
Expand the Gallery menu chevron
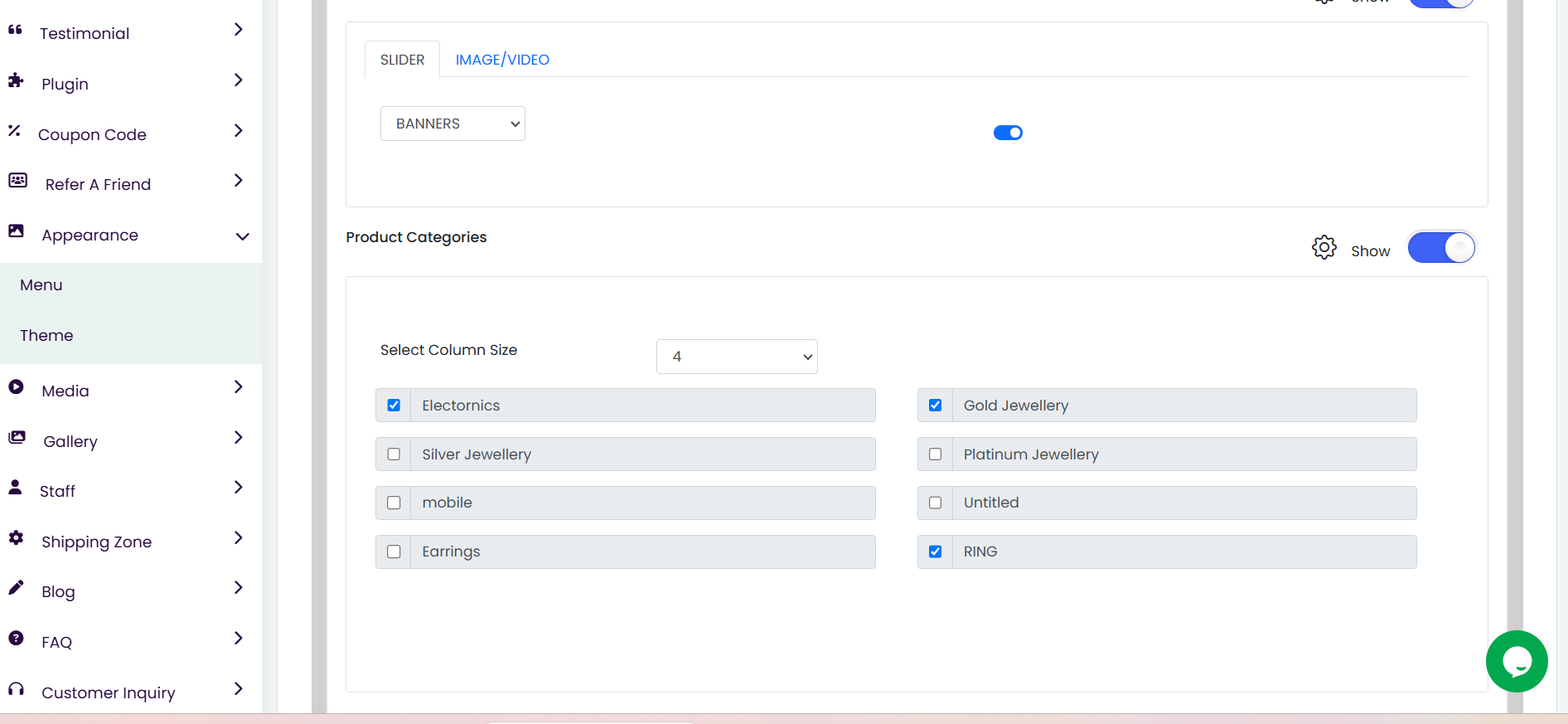point(239,438)
